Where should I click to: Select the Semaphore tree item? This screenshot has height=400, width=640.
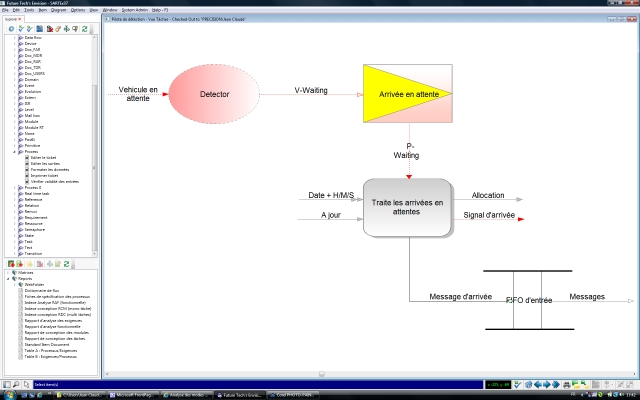pyautogui.click(x=35, y=230)
